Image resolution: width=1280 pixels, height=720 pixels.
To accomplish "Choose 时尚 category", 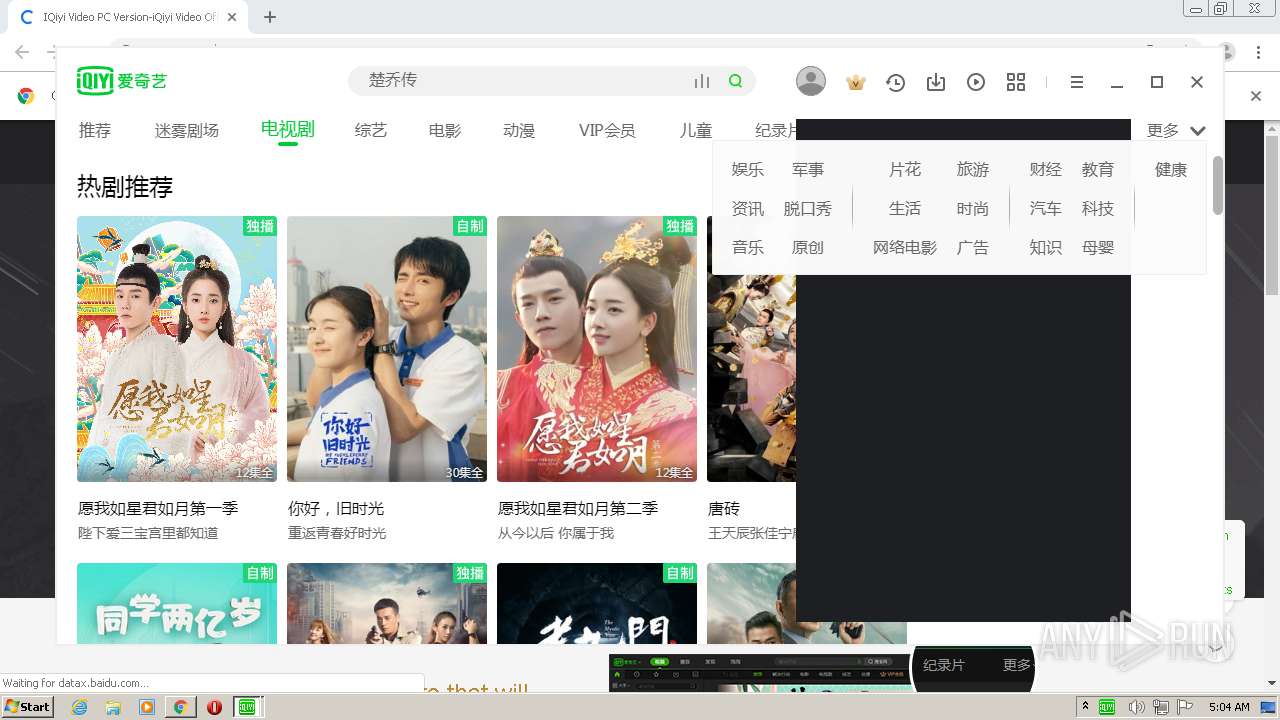I will tap(973, 209).
